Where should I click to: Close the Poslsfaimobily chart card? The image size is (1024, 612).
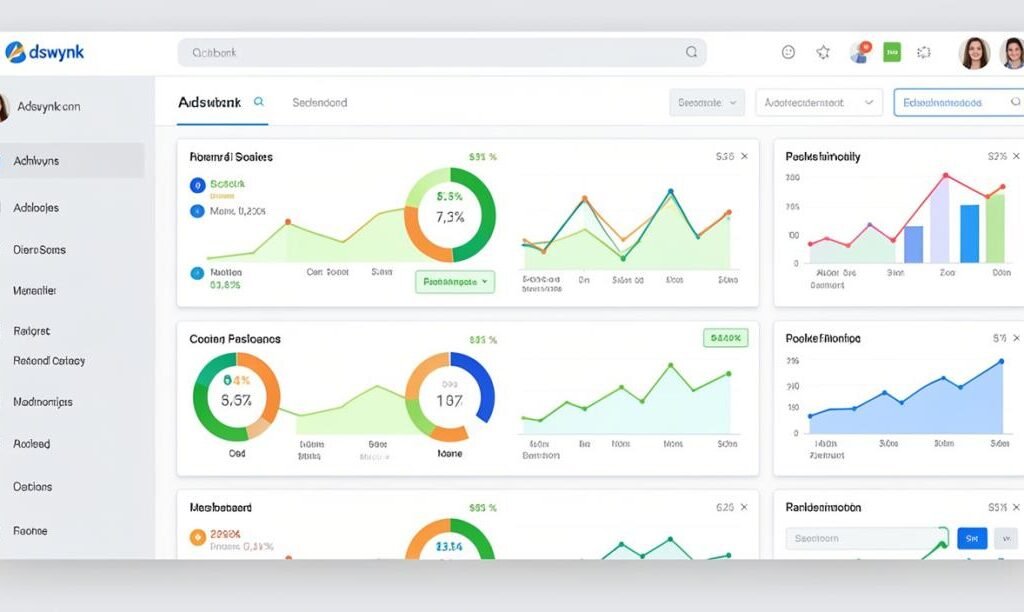pyautogui.click(x=1017, y=157)
